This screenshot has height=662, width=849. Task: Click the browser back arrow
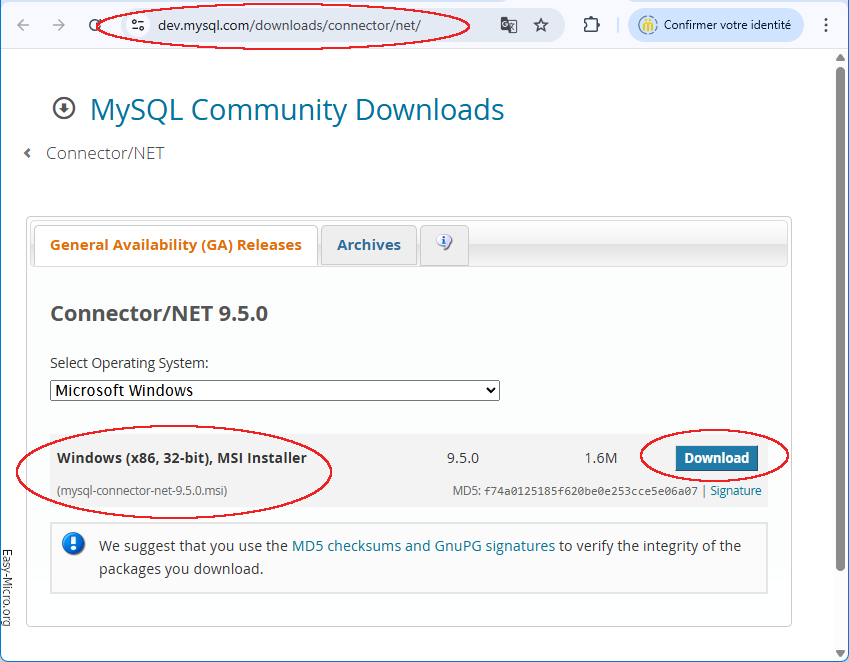23,25
